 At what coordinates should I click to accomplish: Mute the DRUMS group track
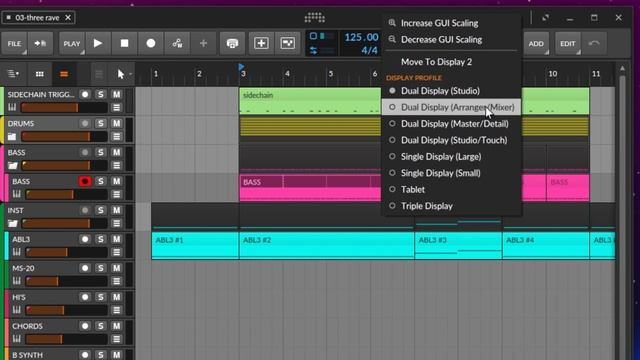(117, 123)
